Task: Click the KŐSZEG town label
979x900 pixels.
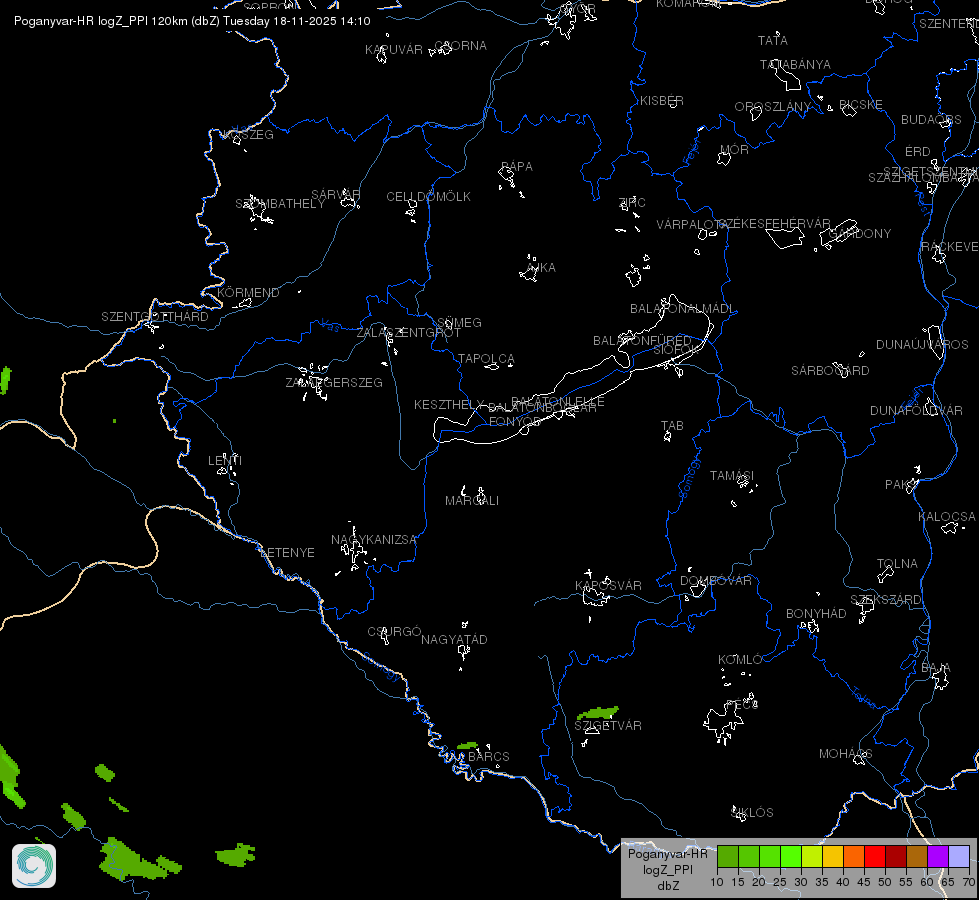Action: tap(248, 135)
